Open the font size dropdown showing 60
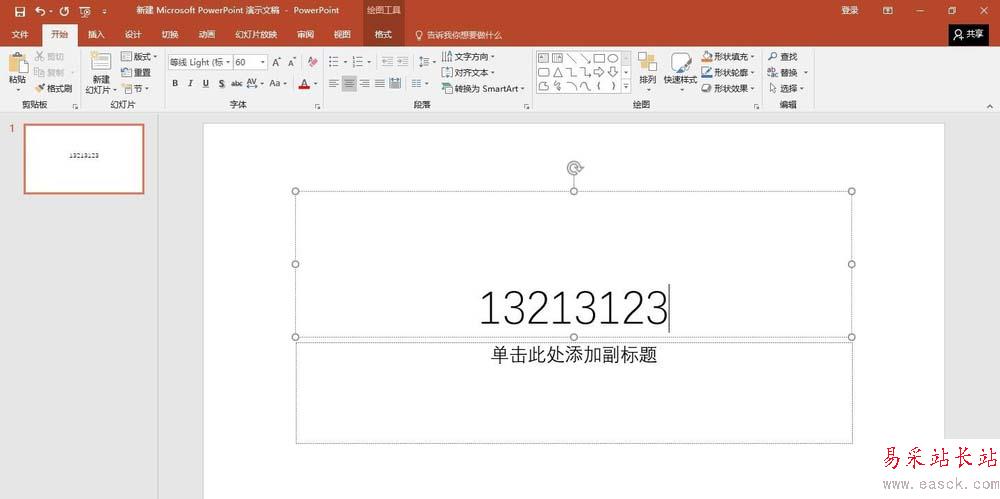 point(263,62)
